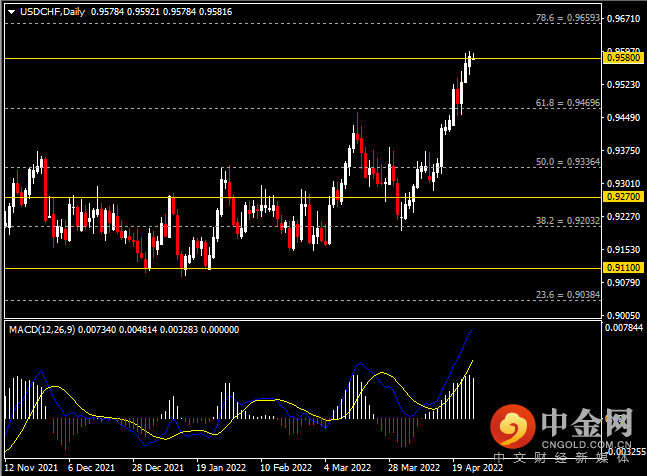The image size is (647, 476).
Task: Click the 23.6 = 0.90384 Fibonacci label
Action: (x=568, y=295)
